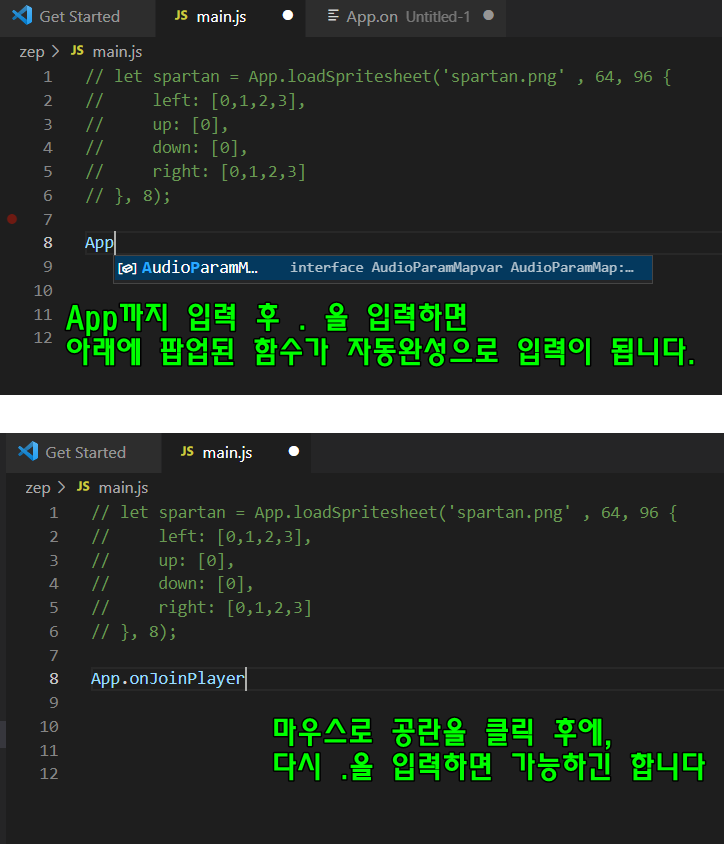The width and height of the screenshot is (724, 846).
Task: Expand bottom breadcrumb chevron after zep
Action: tap(62, 488)
